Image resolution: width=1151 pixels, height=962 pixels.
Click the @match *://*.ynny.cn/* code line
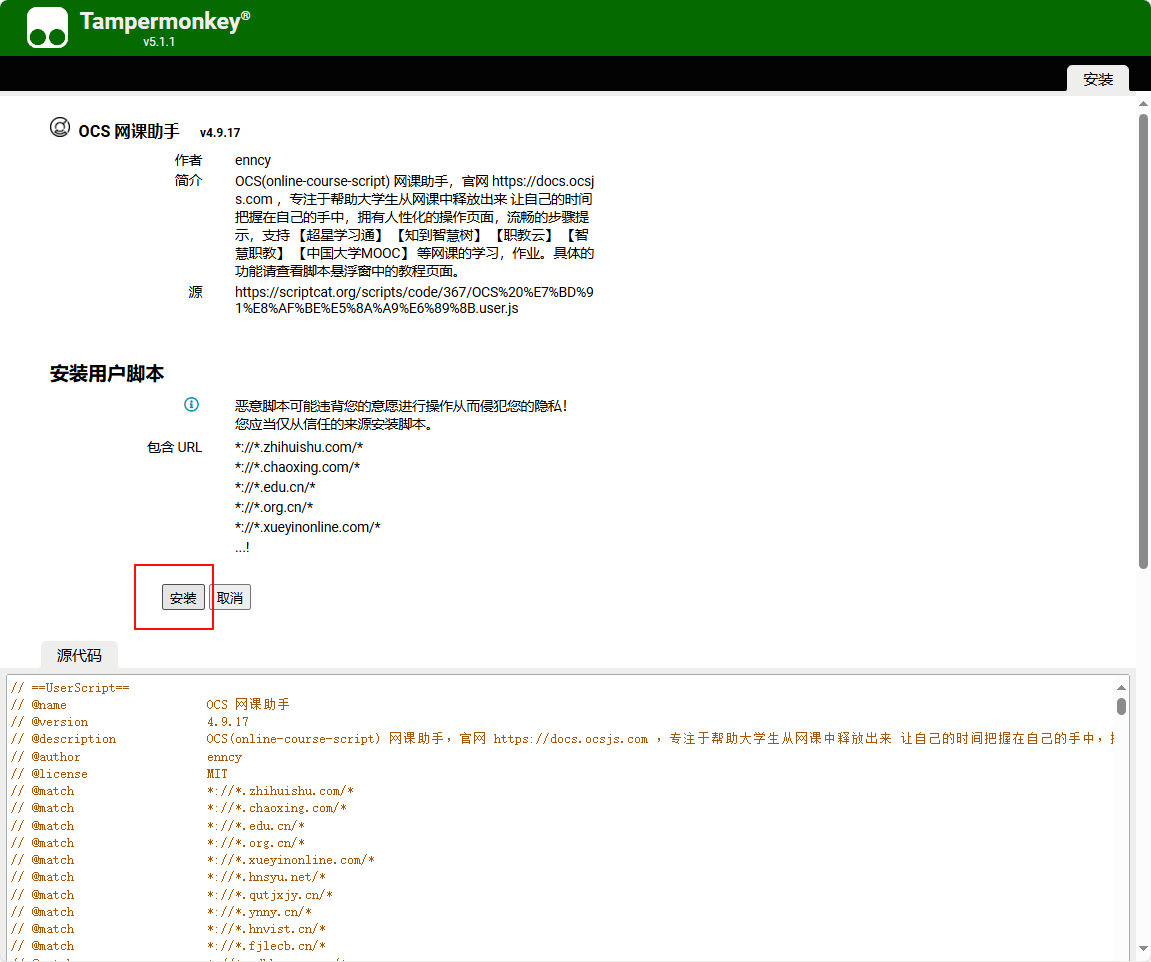point(161,911)
